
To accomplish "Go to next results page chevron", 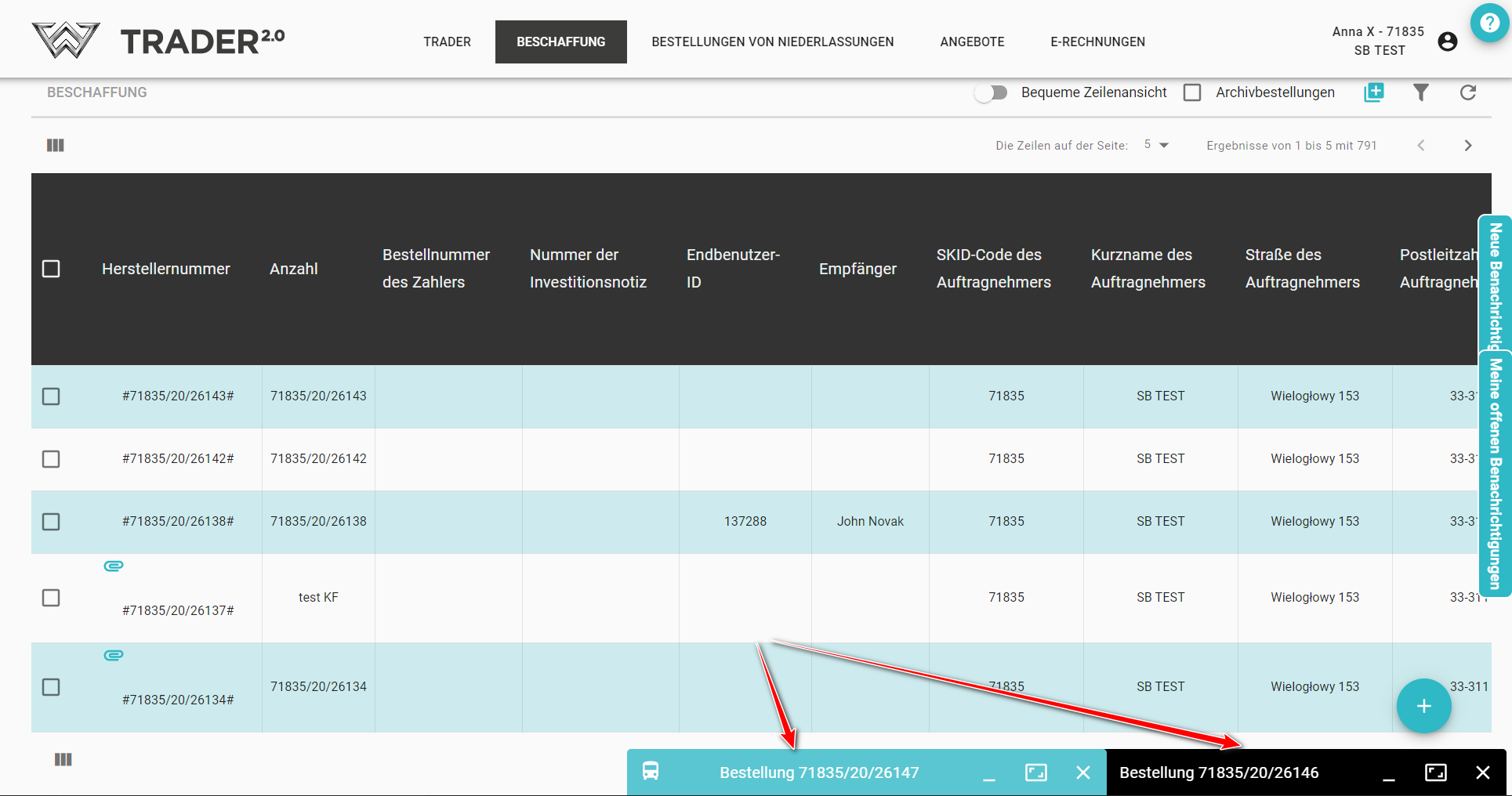I will [1468, 146].
